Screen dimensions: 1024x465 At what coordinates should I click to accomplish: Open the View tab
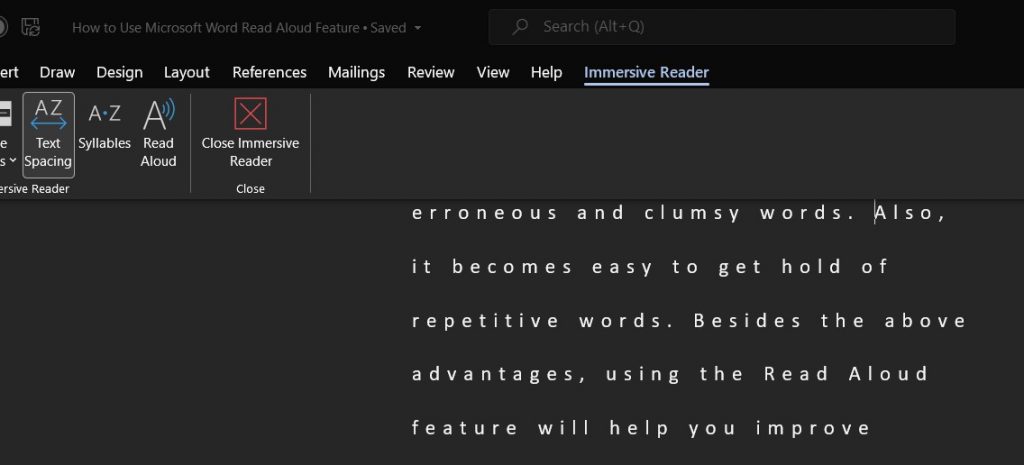tap(493, 72)
